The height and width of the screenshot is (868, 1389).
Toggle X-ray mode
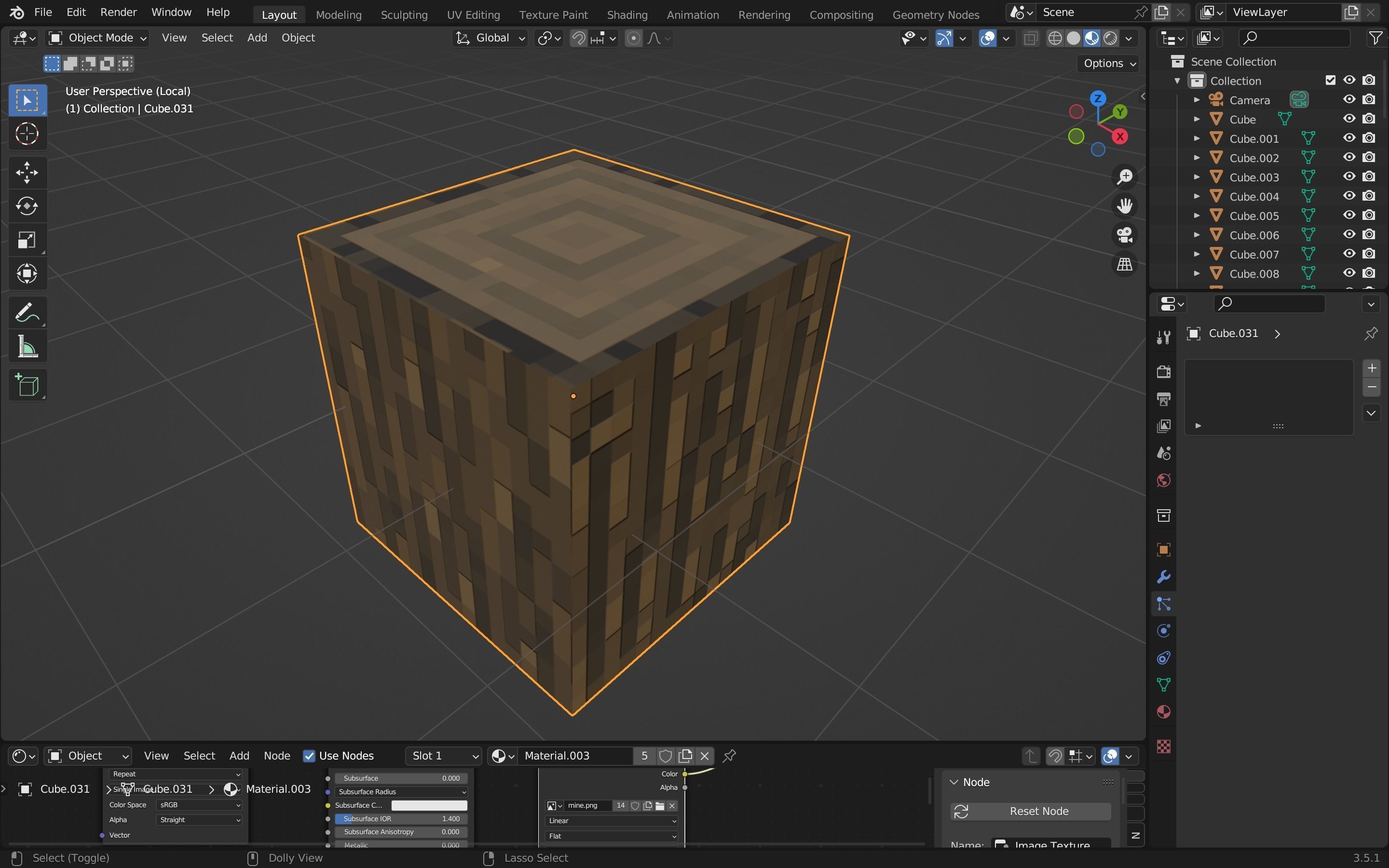(x=1031, y=39)
